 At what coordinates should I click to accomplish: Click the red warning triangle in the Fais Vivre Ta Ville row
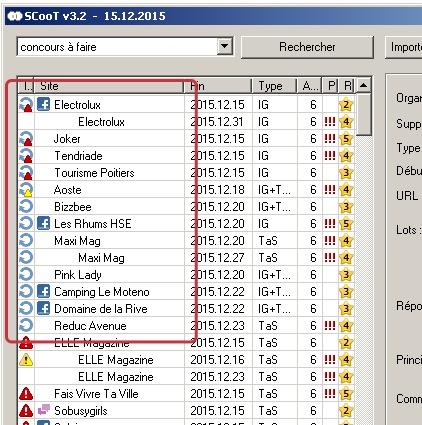pos(26,394)
